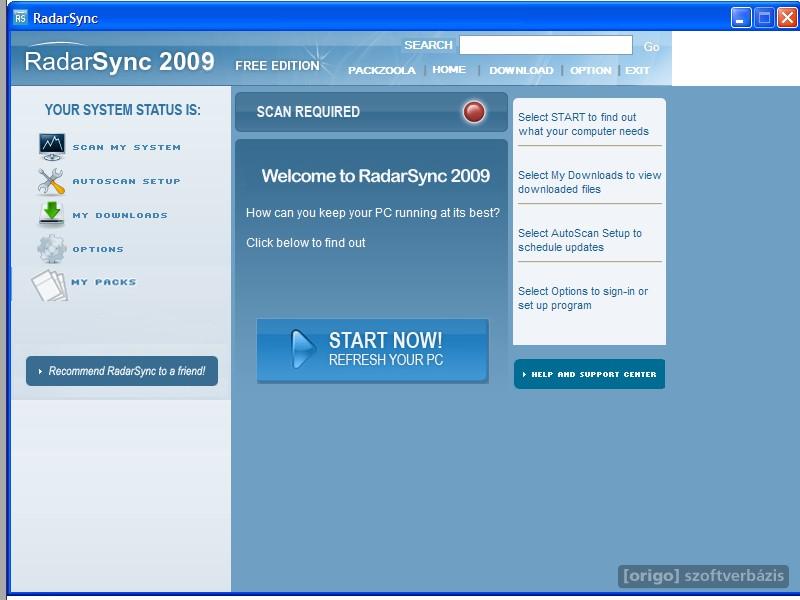The width and height of the screenshot is (800, 600).
Task: Open the Help and Support Center button
Action: point(589,374)
